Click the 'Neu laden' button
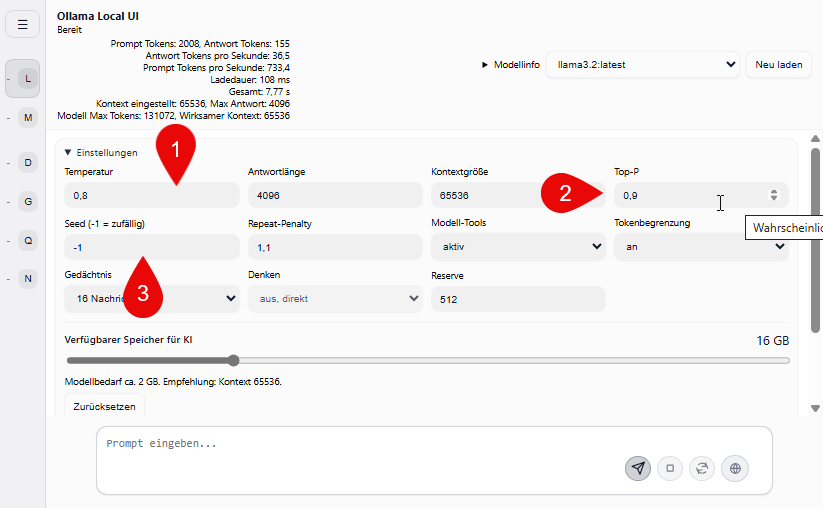 pos(778,64)
